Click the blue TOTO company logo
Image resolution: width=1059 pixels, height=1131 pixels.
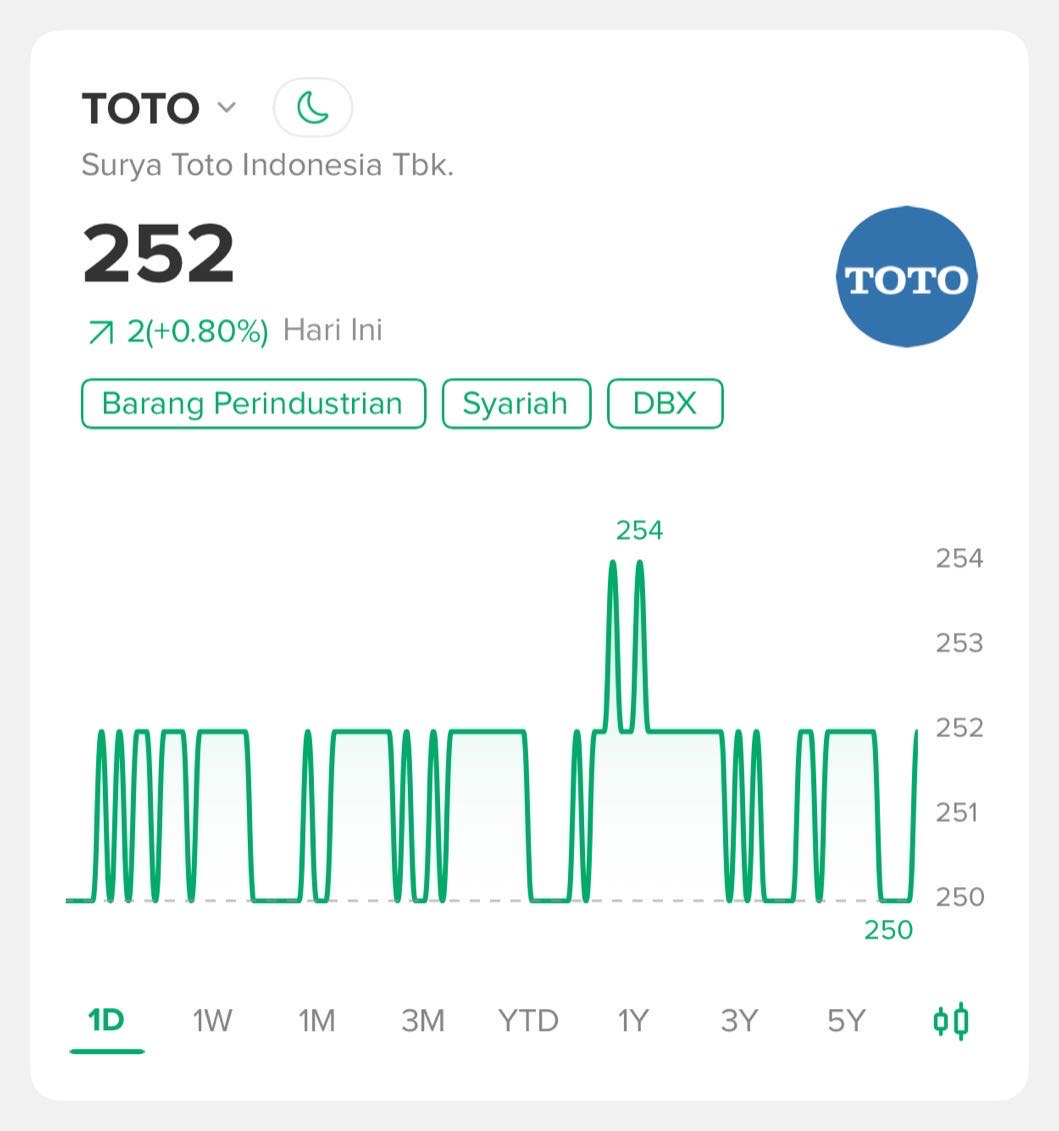[907, 276]
